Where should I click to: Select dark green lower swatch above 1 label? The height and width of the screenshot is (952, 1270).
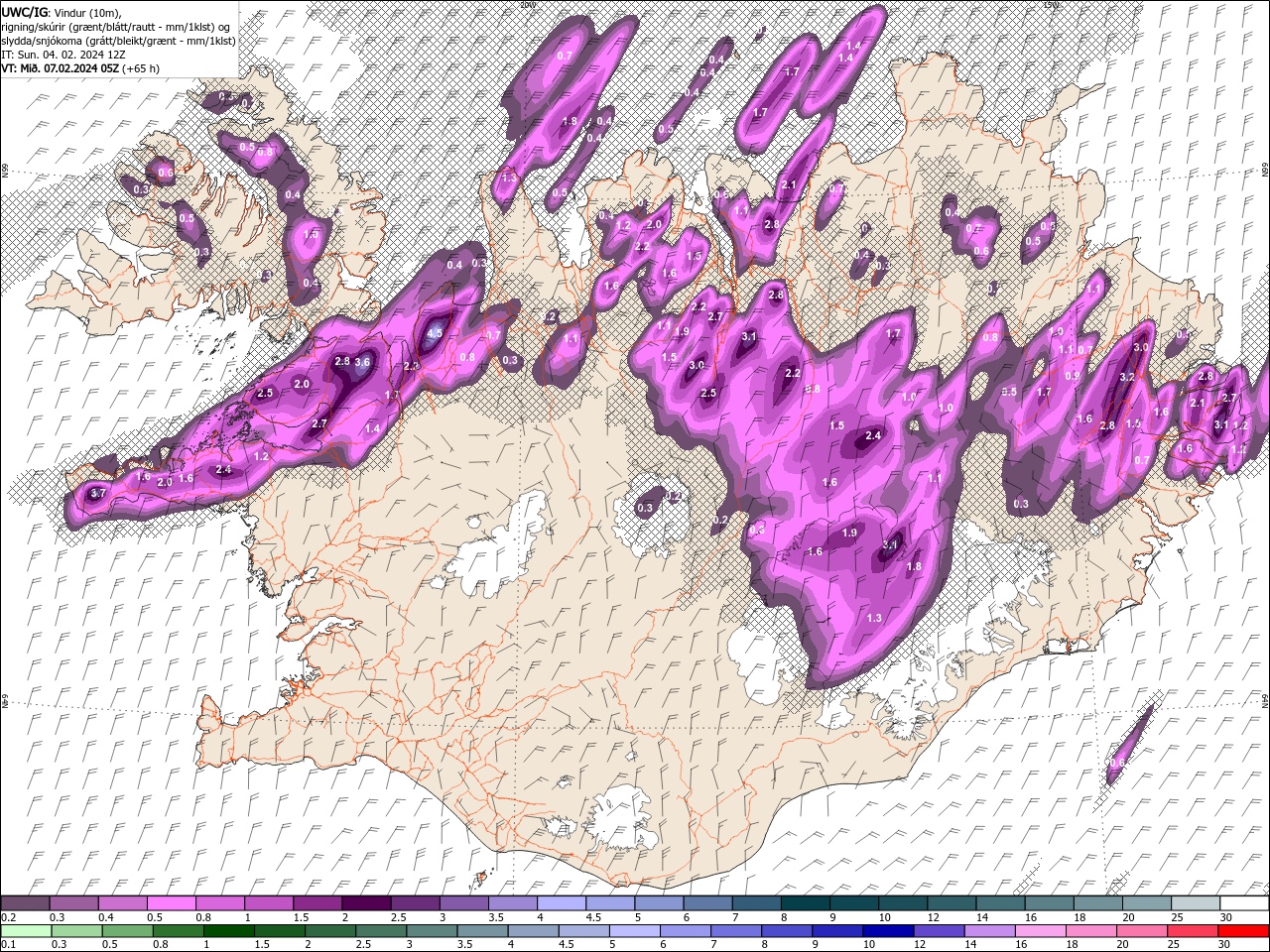(x=228, y=931)
